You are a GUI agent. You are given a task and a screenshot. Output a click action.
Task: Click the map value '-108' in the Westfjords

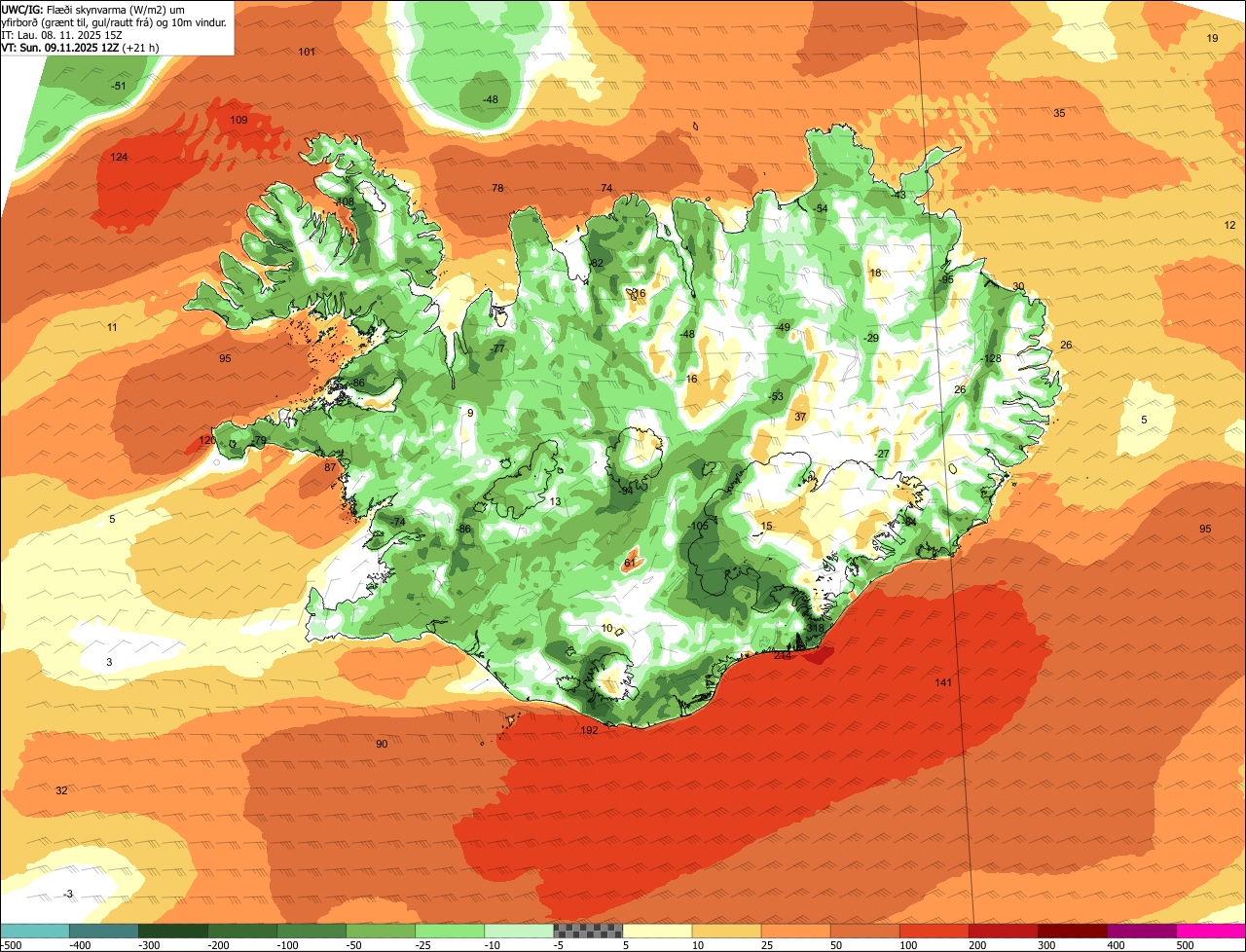344,201
